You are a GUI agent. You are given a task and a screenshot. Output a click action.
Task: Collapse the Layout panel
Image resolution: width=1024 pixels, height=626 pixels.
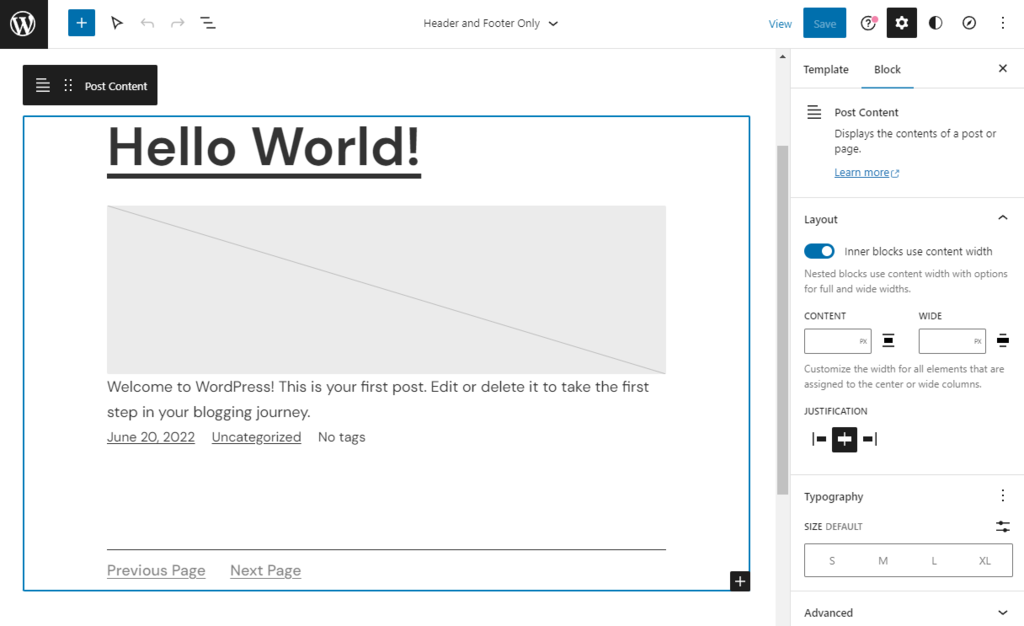1003,217
